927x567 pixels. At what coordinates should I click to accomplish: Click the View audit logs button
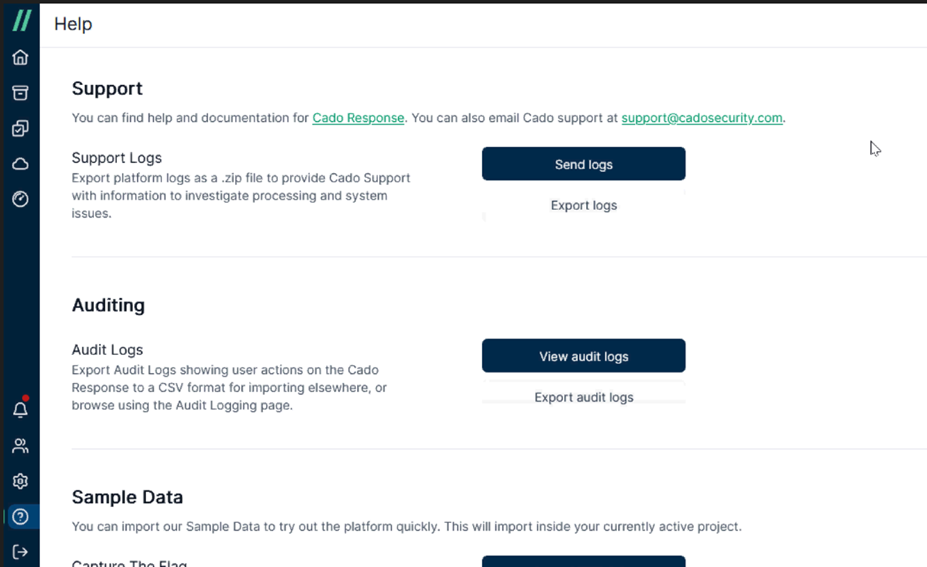pos(584,356)
